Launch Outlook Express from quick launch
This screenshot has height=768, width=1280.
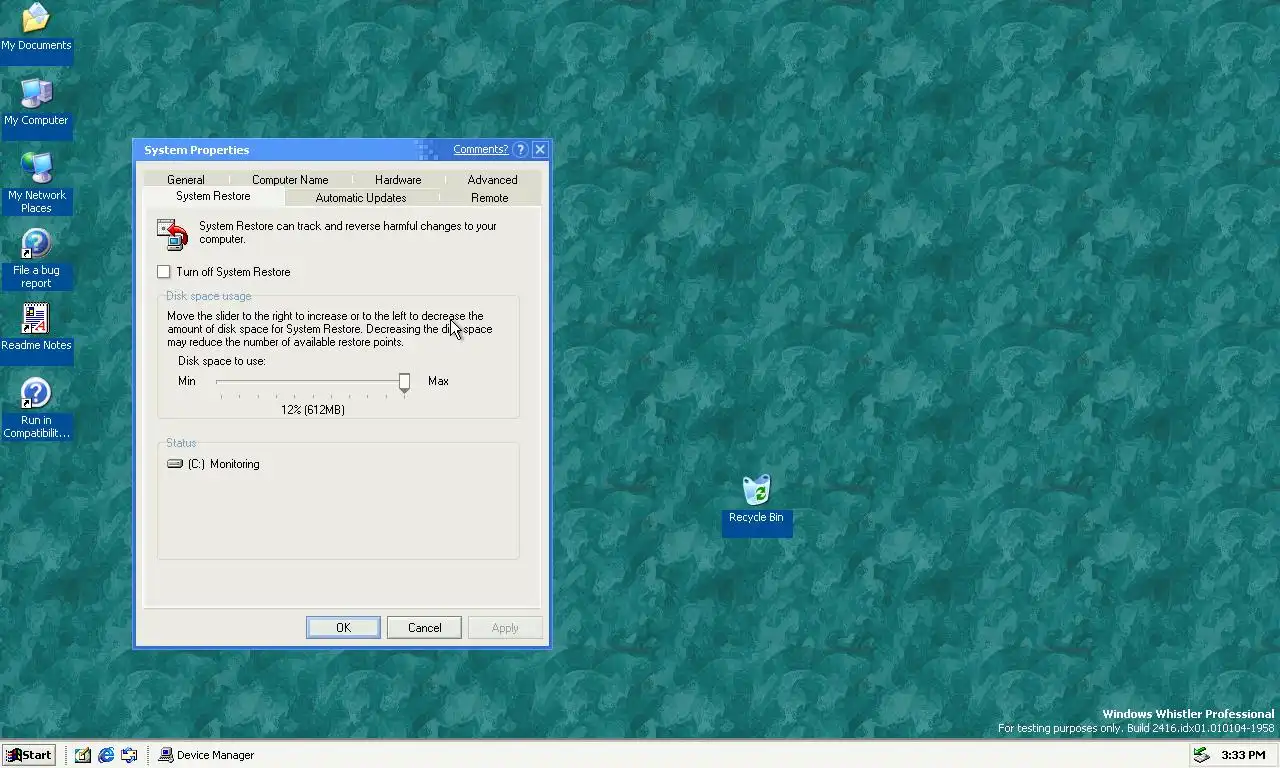(129, 755)
